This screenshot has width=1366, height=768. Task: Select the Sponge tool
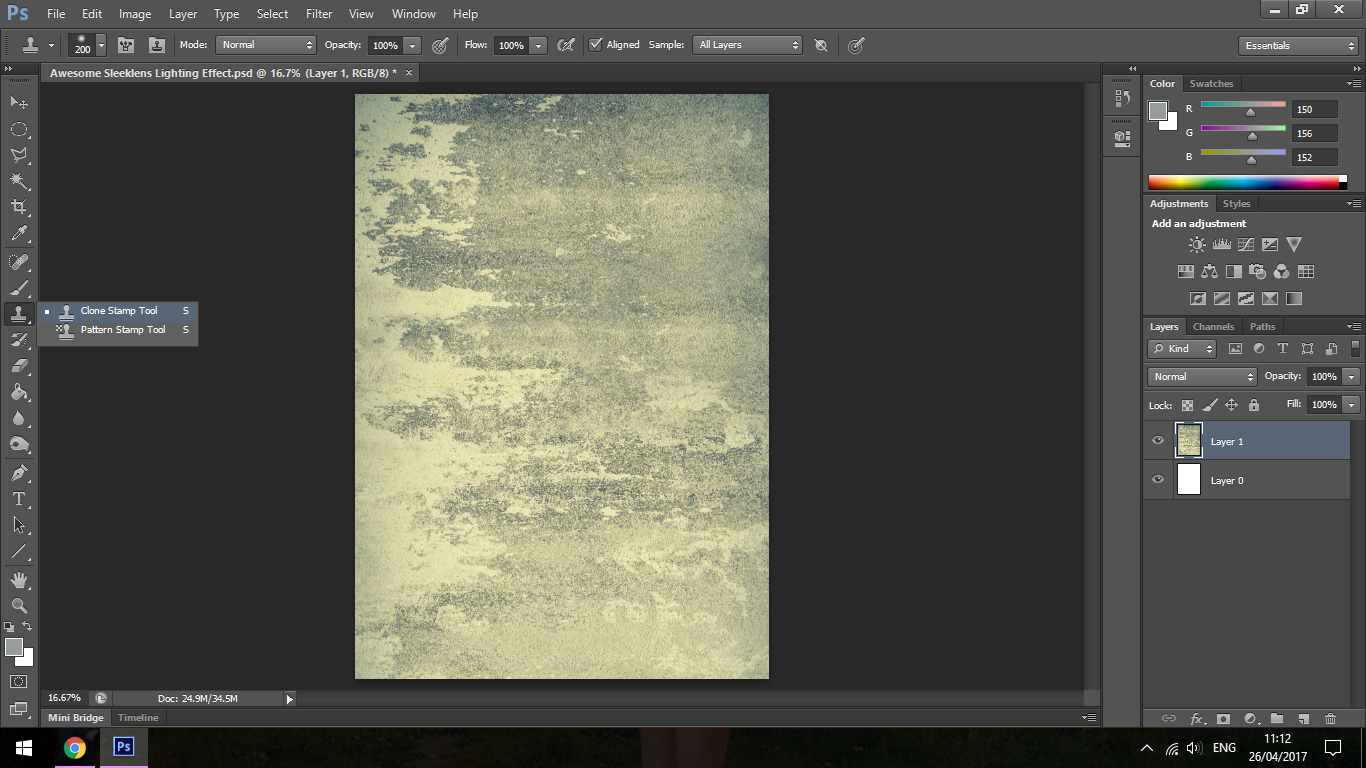(x=19, y=444)
